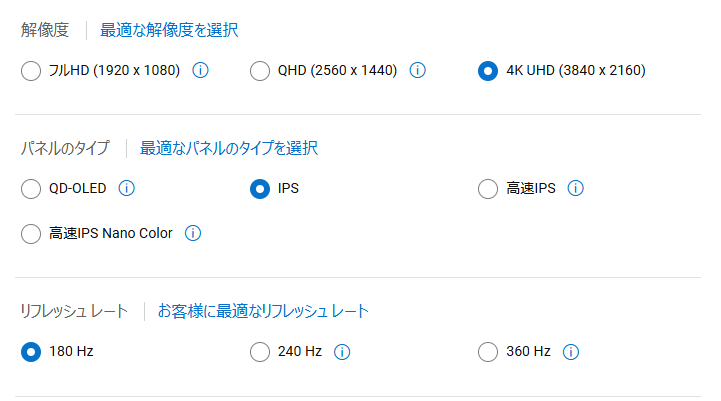
Task: Select QHD (2560 x 1440) resolution radio button
Action: tap(260, 71)
